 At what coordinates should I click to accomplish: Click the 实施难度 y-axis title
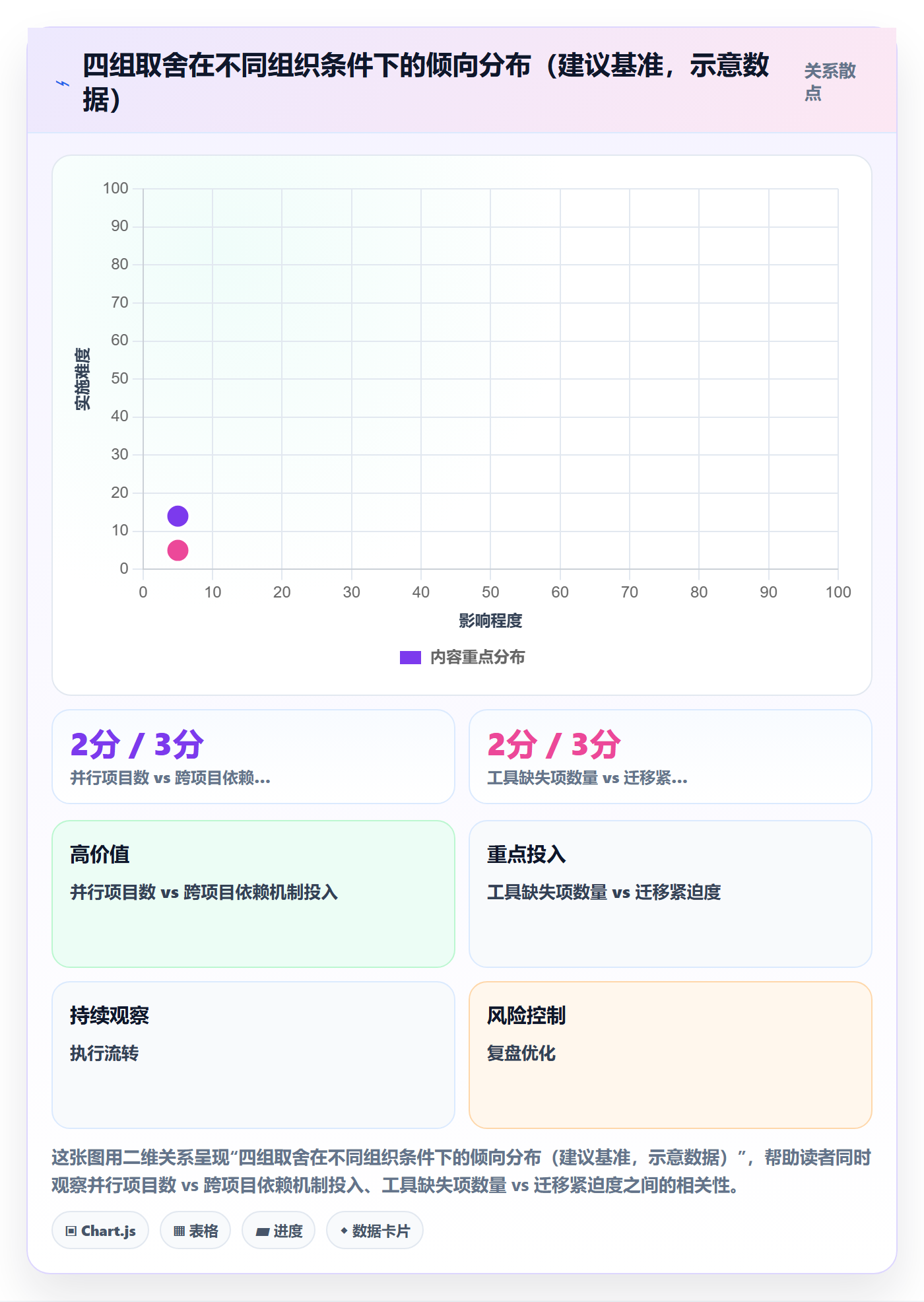coord(82,379)
